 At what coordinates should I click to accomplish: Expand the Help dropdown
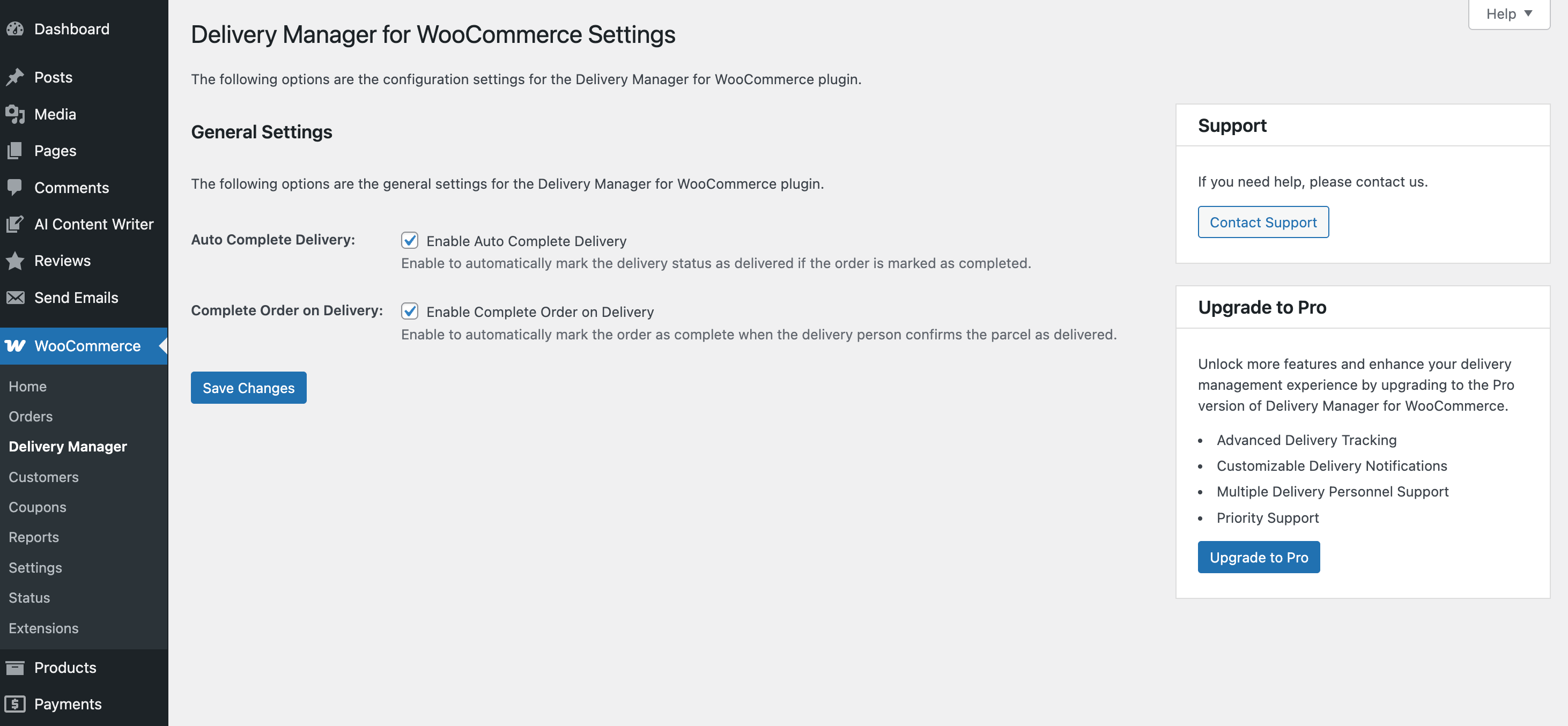1508,13
